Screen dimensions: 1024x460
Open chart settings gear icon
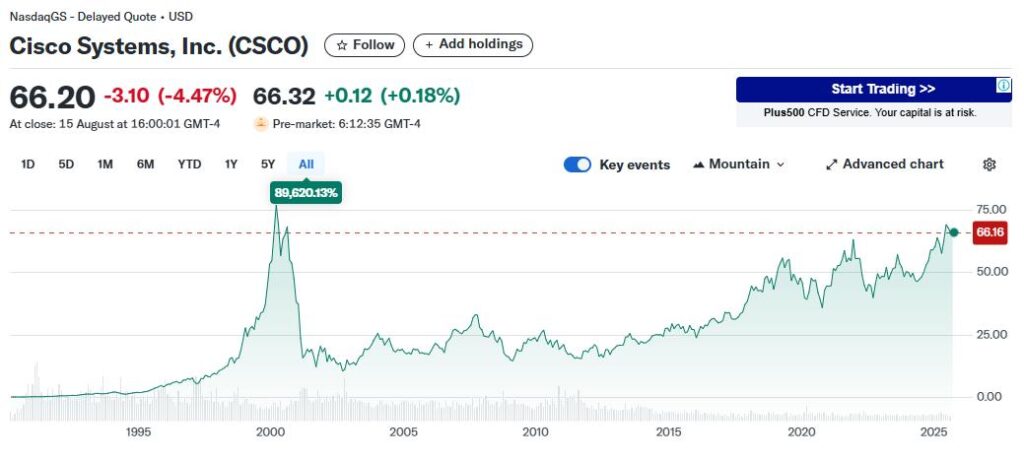tap(990, 164)
